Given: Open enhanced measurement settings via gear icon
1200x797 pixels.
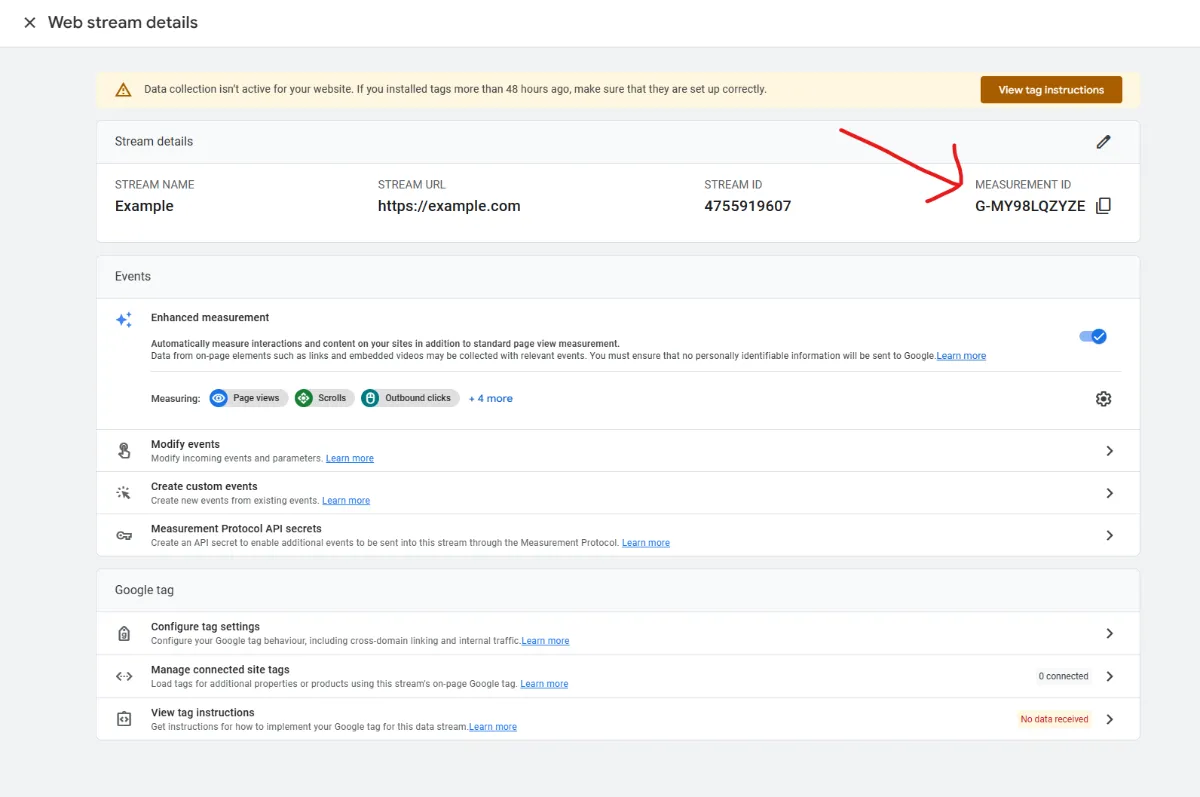Looking at the screenshot, I should click(1103, 398).
